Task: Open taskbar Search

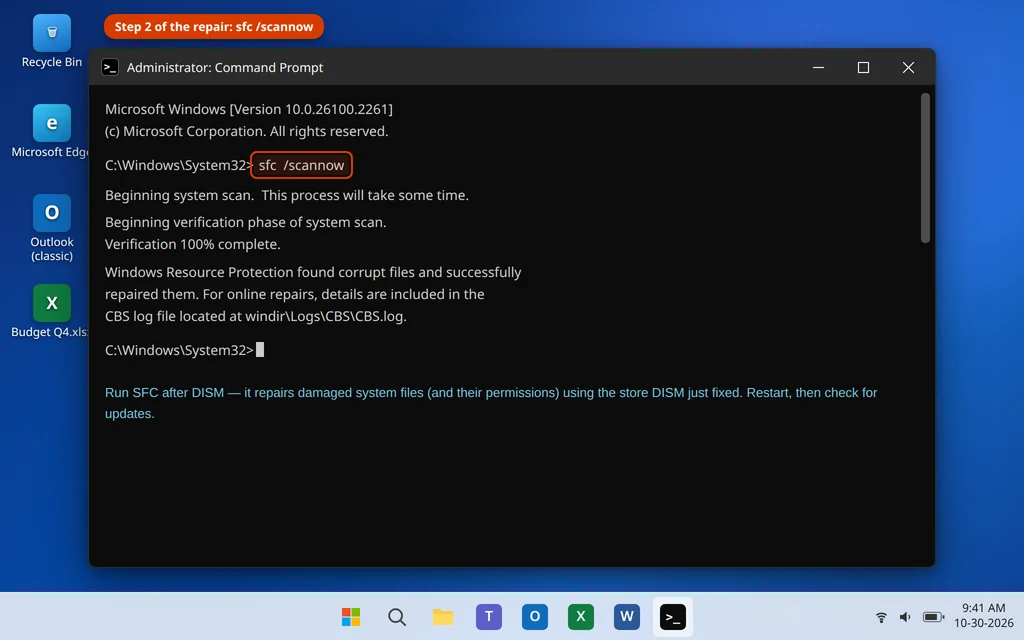Action: pyautogui.click(x=396, y=616)
